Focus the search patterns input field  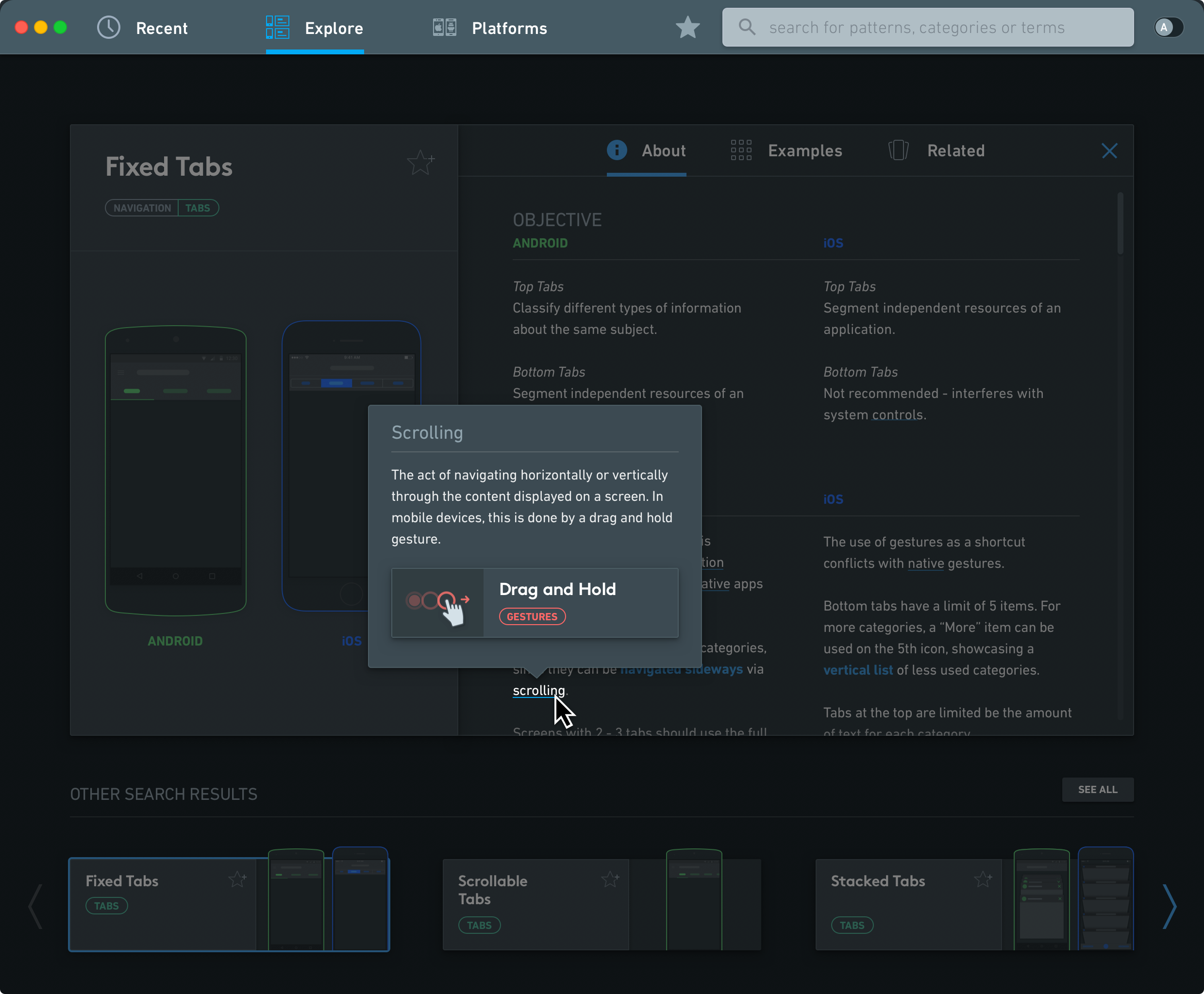(928, 27)
